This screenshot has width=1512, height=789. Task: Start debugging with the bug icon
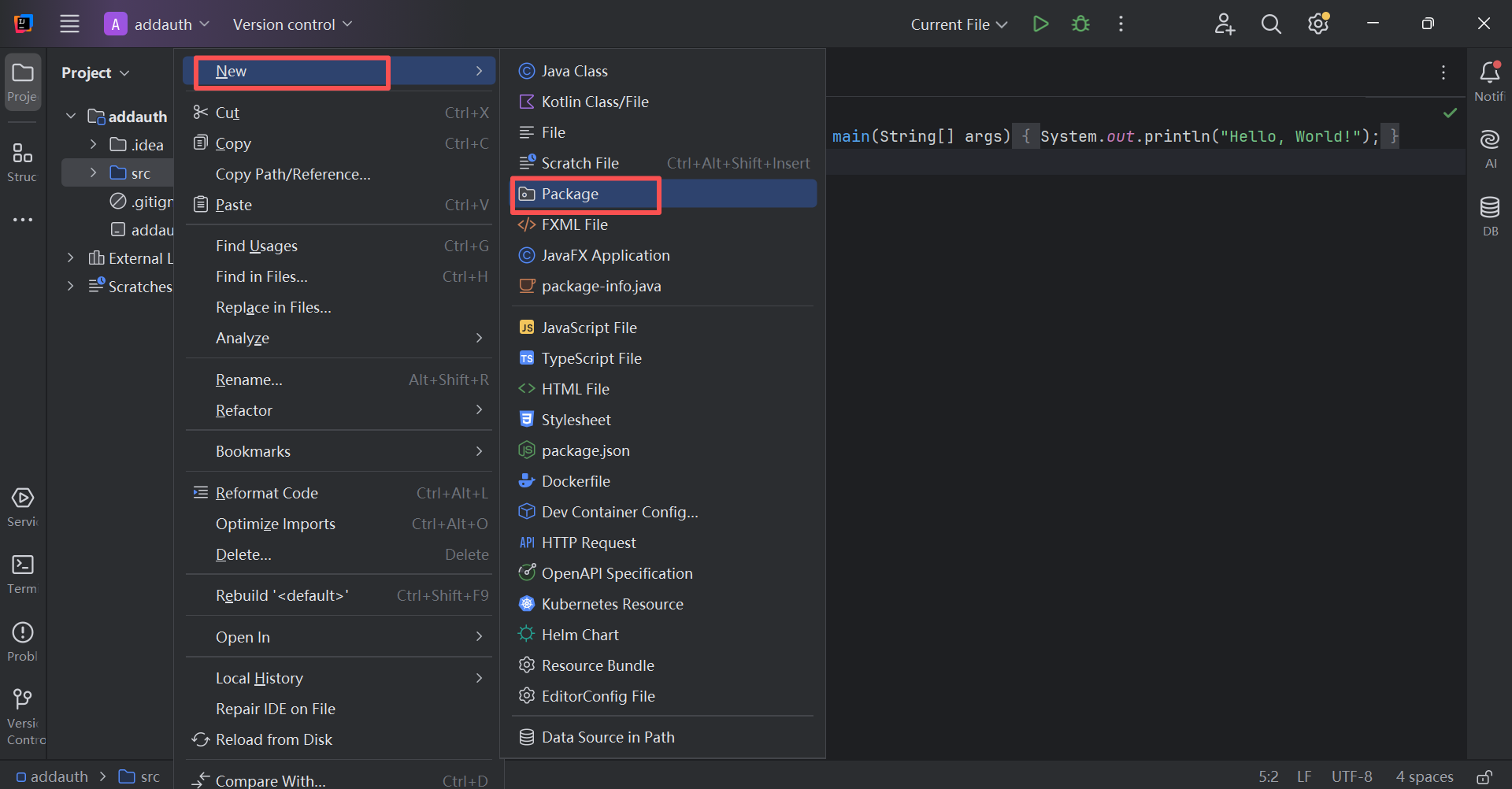[x=1080, y=24]
